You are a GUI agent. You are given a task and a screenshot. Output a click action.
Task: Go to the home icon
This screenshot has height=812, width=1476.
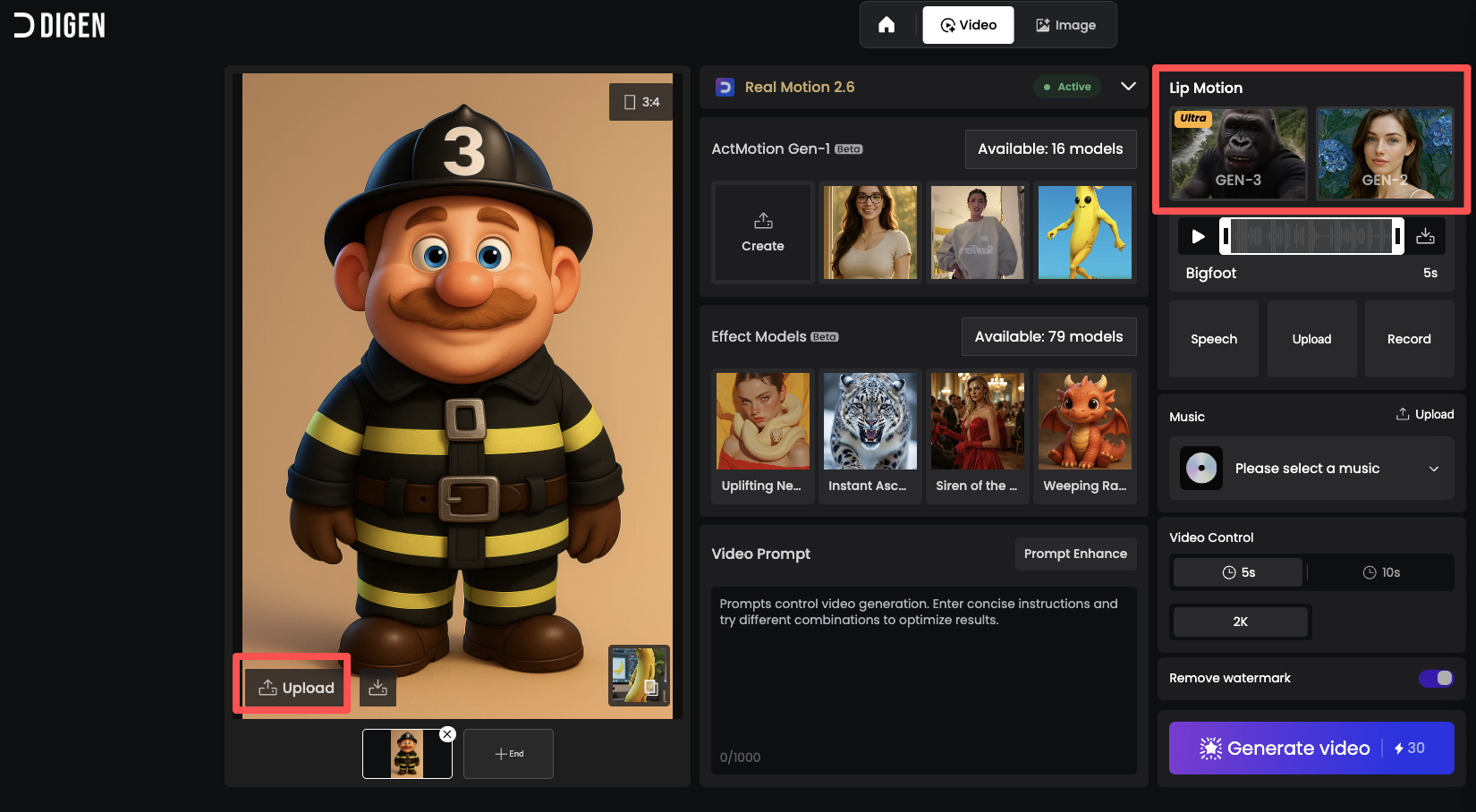tap(886, 25)
